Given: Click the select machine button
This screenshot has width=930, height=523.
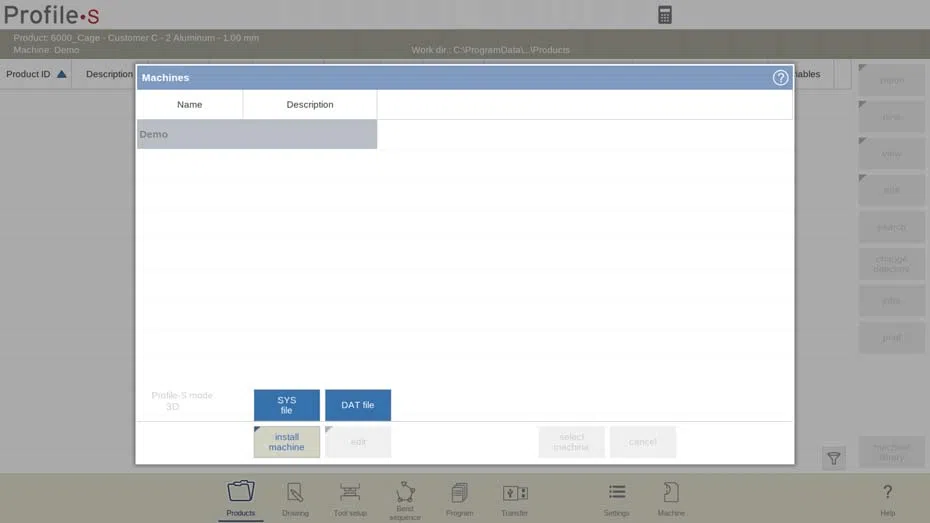Looking at the screenshot, I should pos(571,442).
